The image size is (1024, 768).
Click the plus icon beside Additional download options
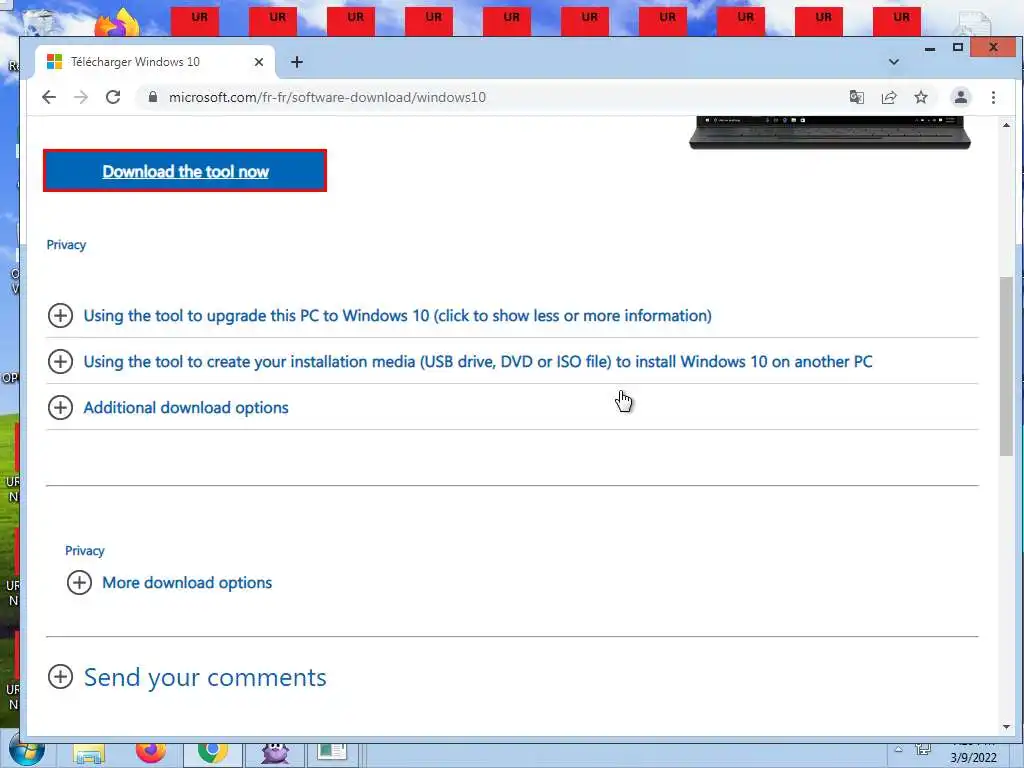coord(60,408)
